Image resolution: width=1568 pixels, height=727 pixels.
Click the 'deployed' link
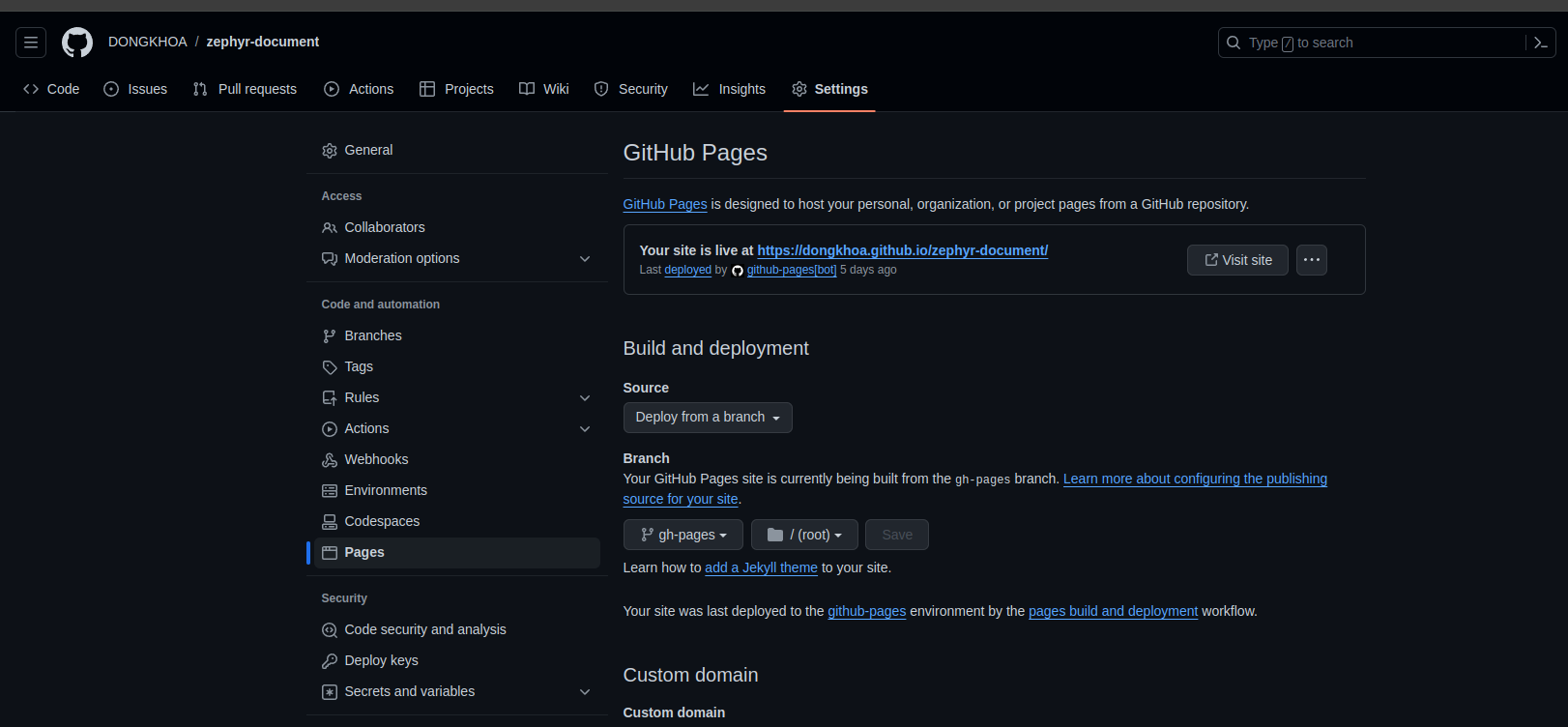(688, 270)
